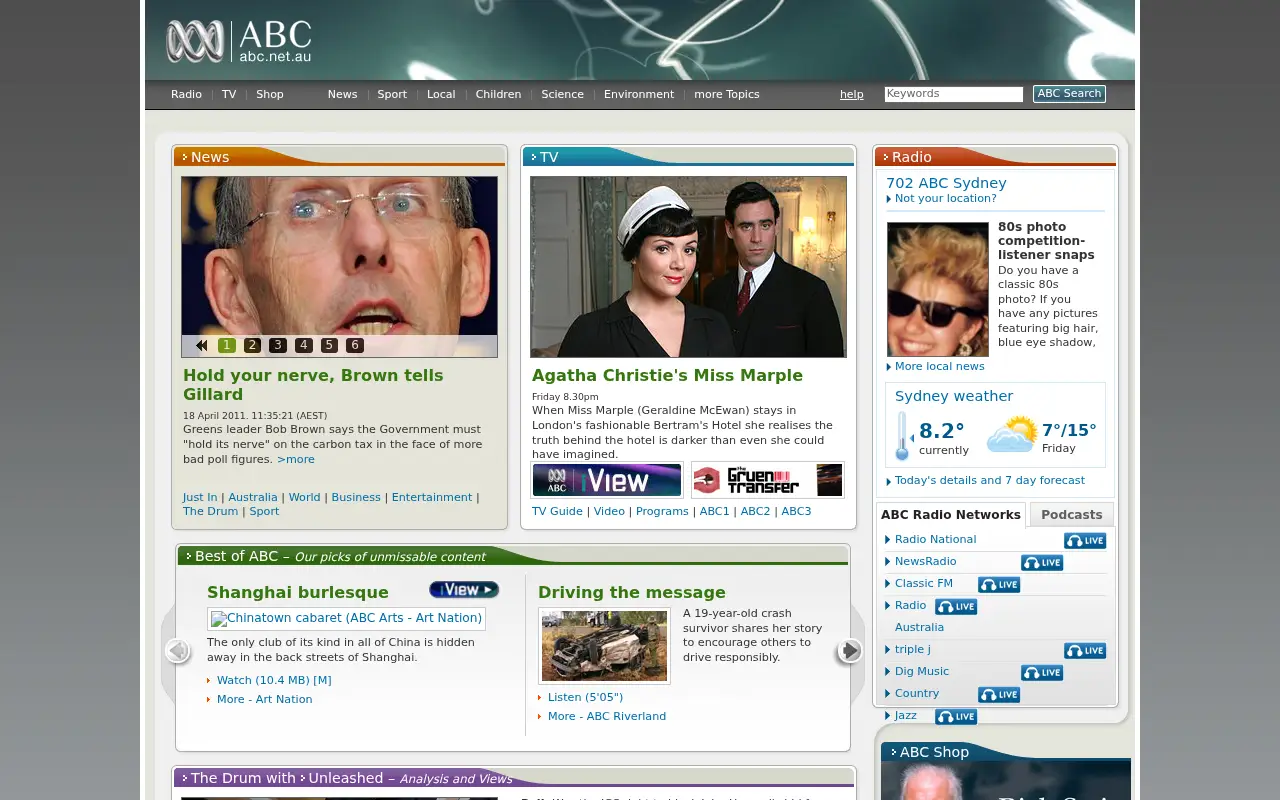The width and height of the screenshot is (1280, 800).
Task: Click the help link
Action: (852, 94)
